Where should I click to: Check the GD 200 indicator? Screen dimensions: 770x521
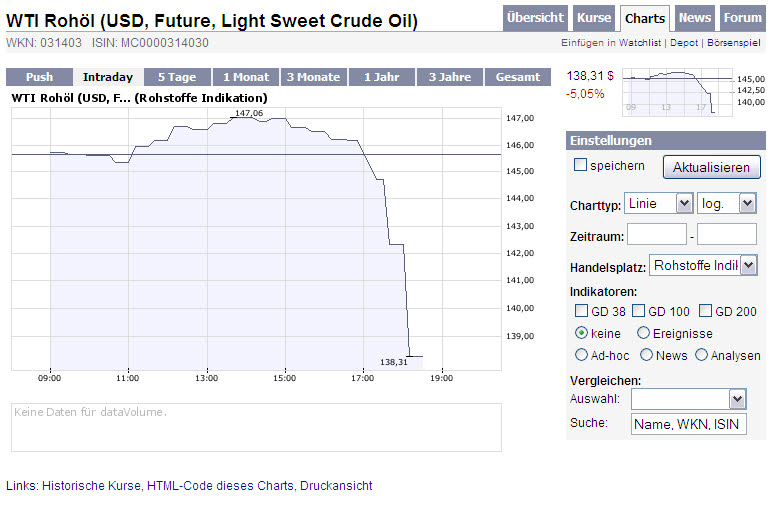(x=706, y=311)
